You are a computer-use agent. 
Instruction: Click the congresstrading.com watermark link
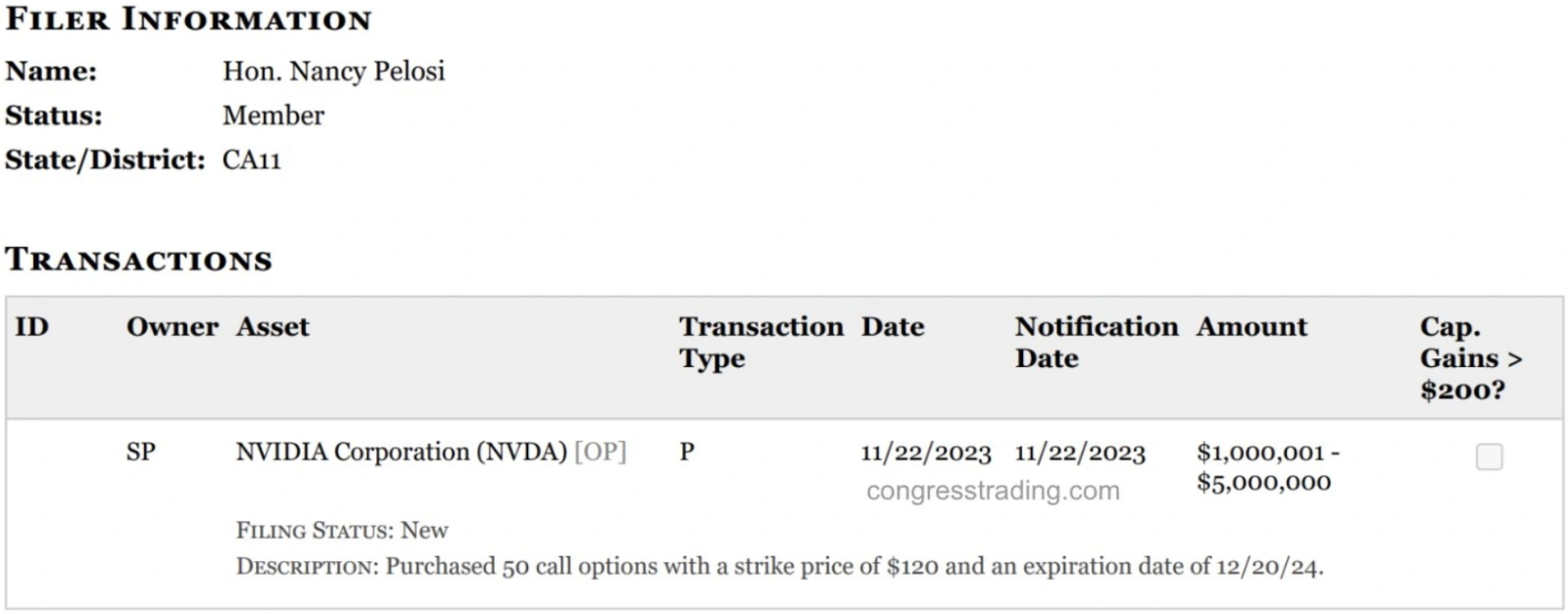click(x=992, y=491)
